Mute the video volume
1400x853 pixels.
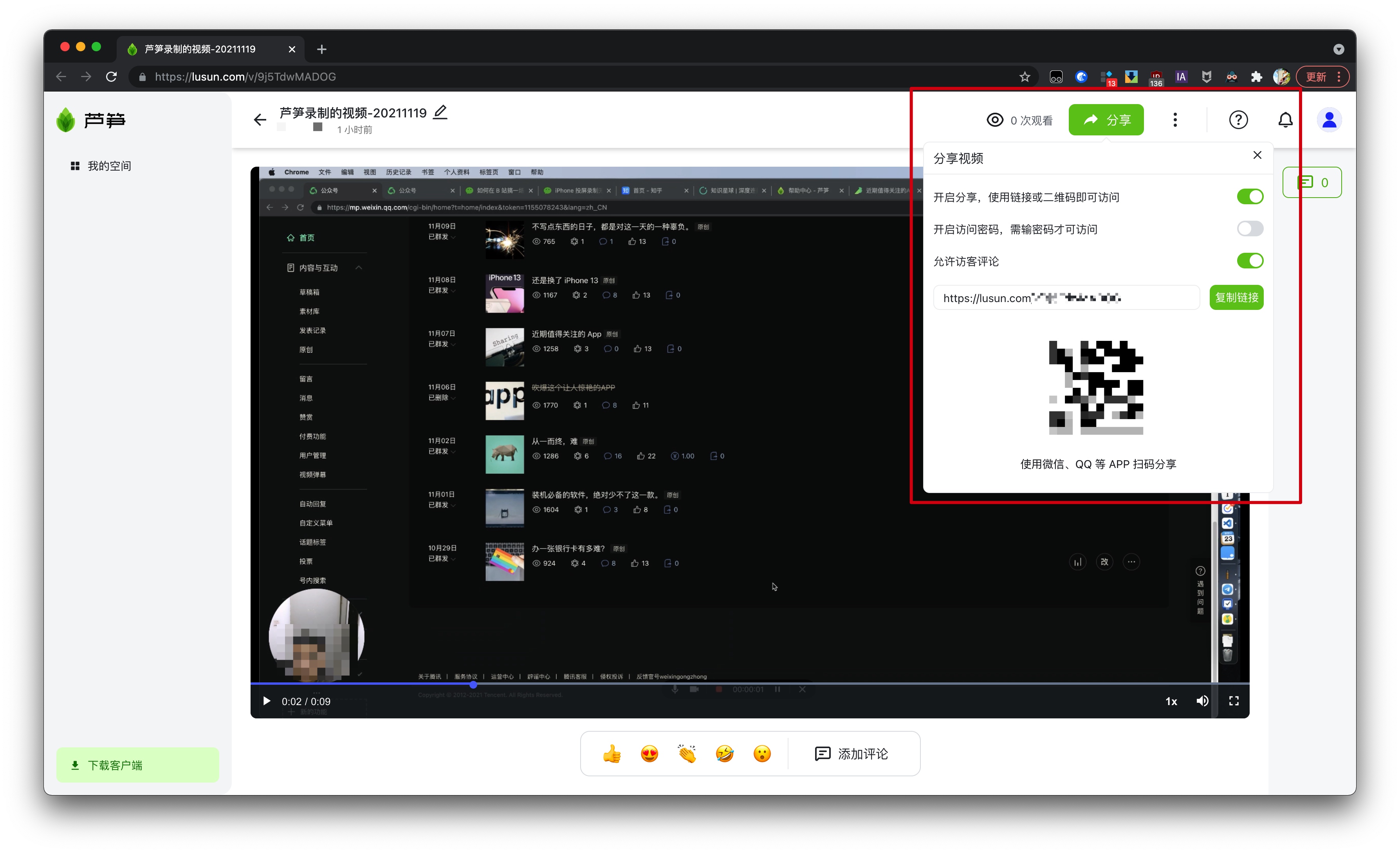1202,701
